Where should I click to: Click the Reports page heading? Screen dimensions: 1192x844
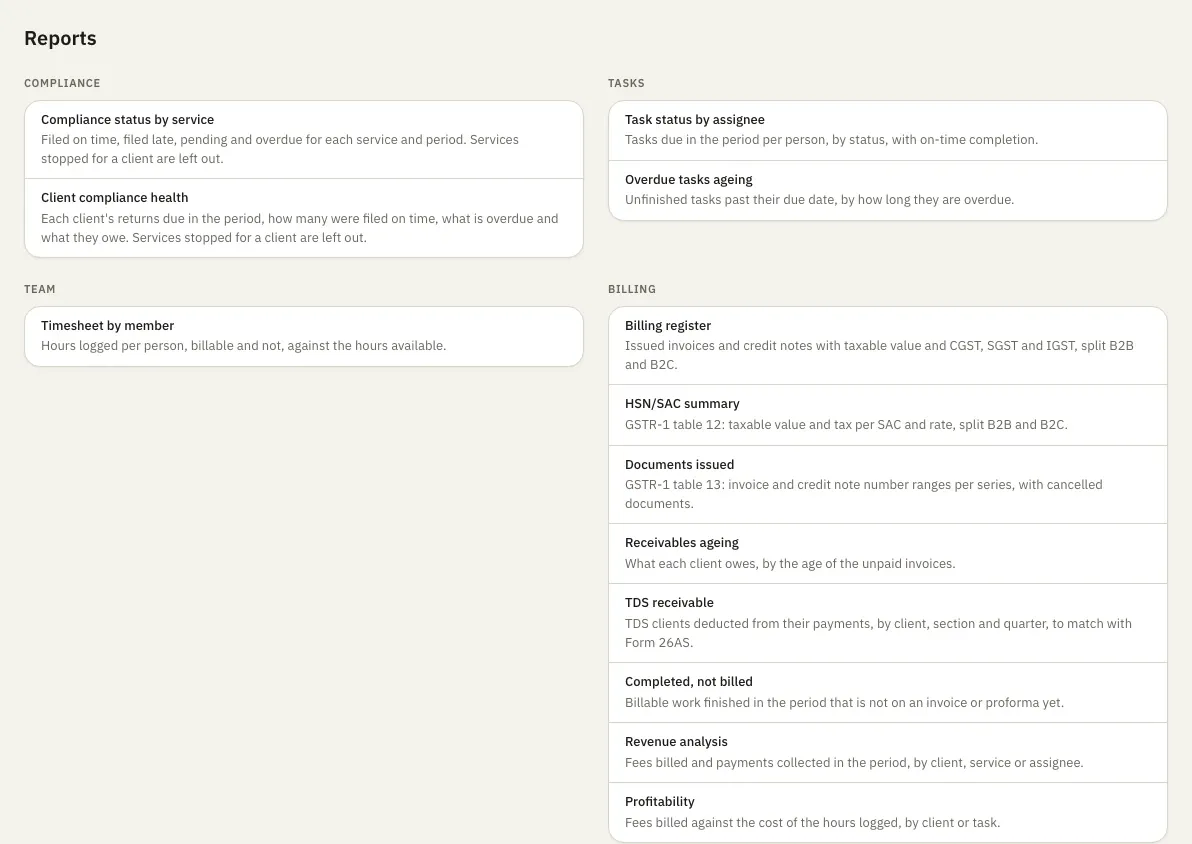point(60,38)
